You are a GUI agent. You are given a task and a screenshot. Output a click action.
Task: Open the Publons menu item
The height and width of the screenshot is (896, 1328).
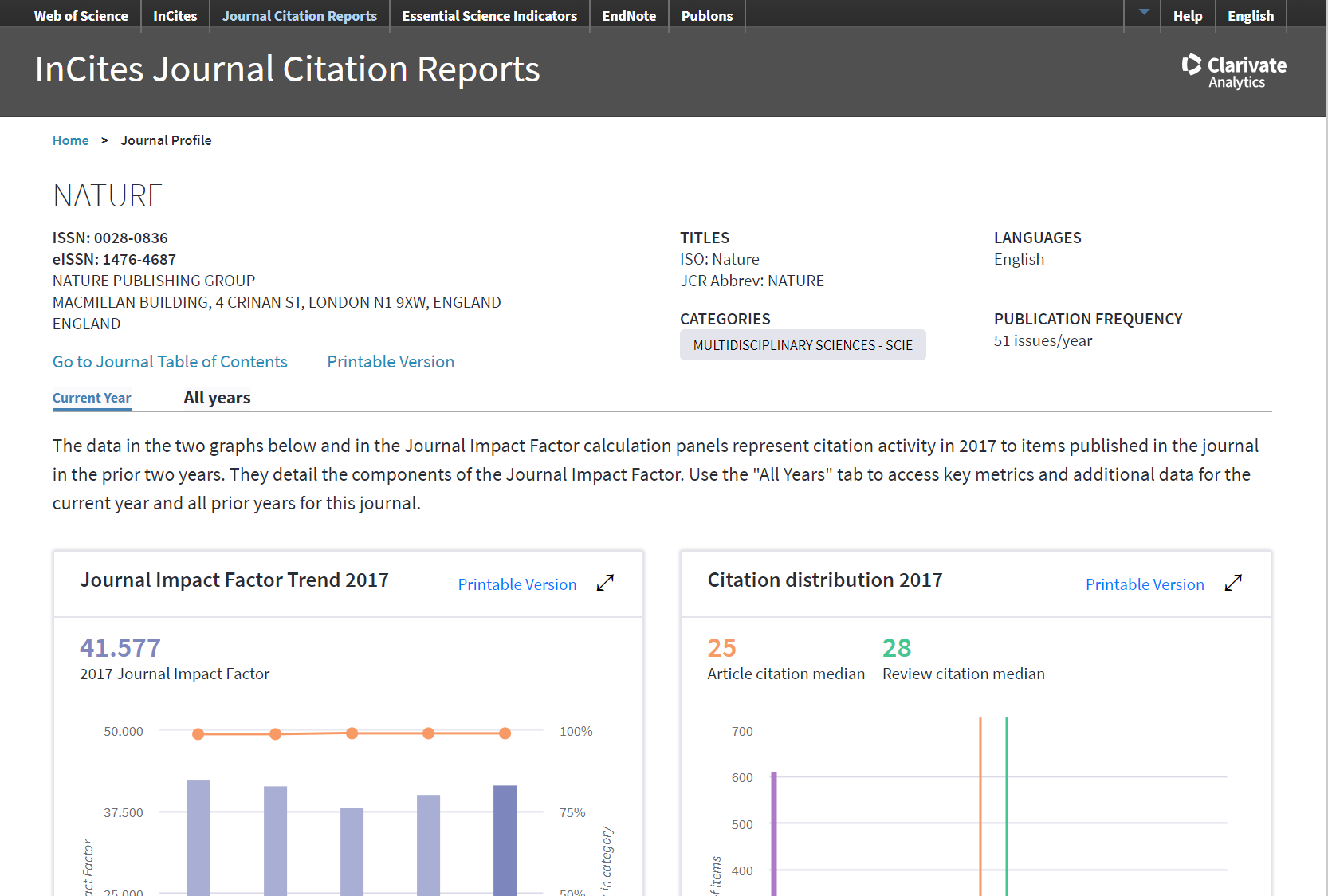pyautogui.click(x=707, y=16)
